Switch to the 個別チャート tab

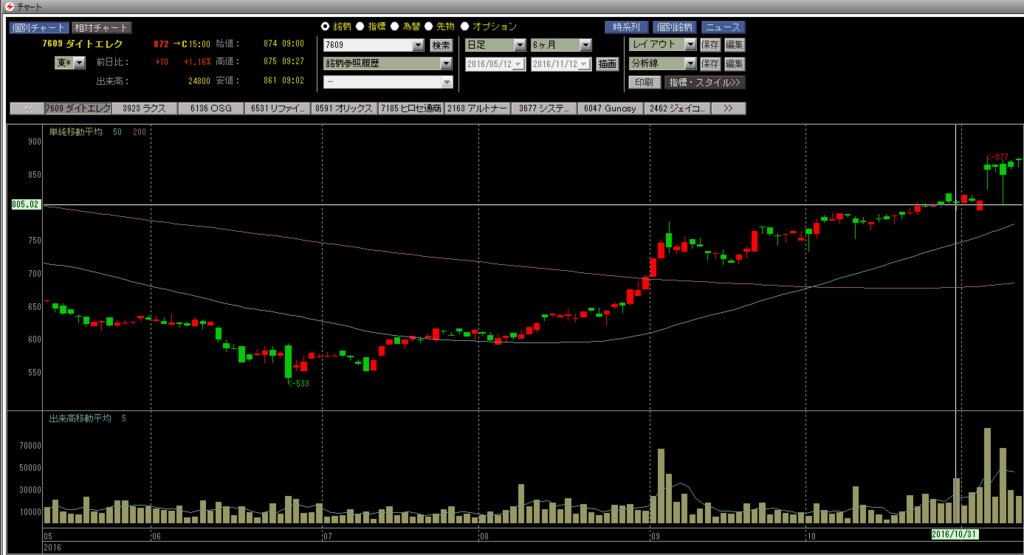point(39,27)
